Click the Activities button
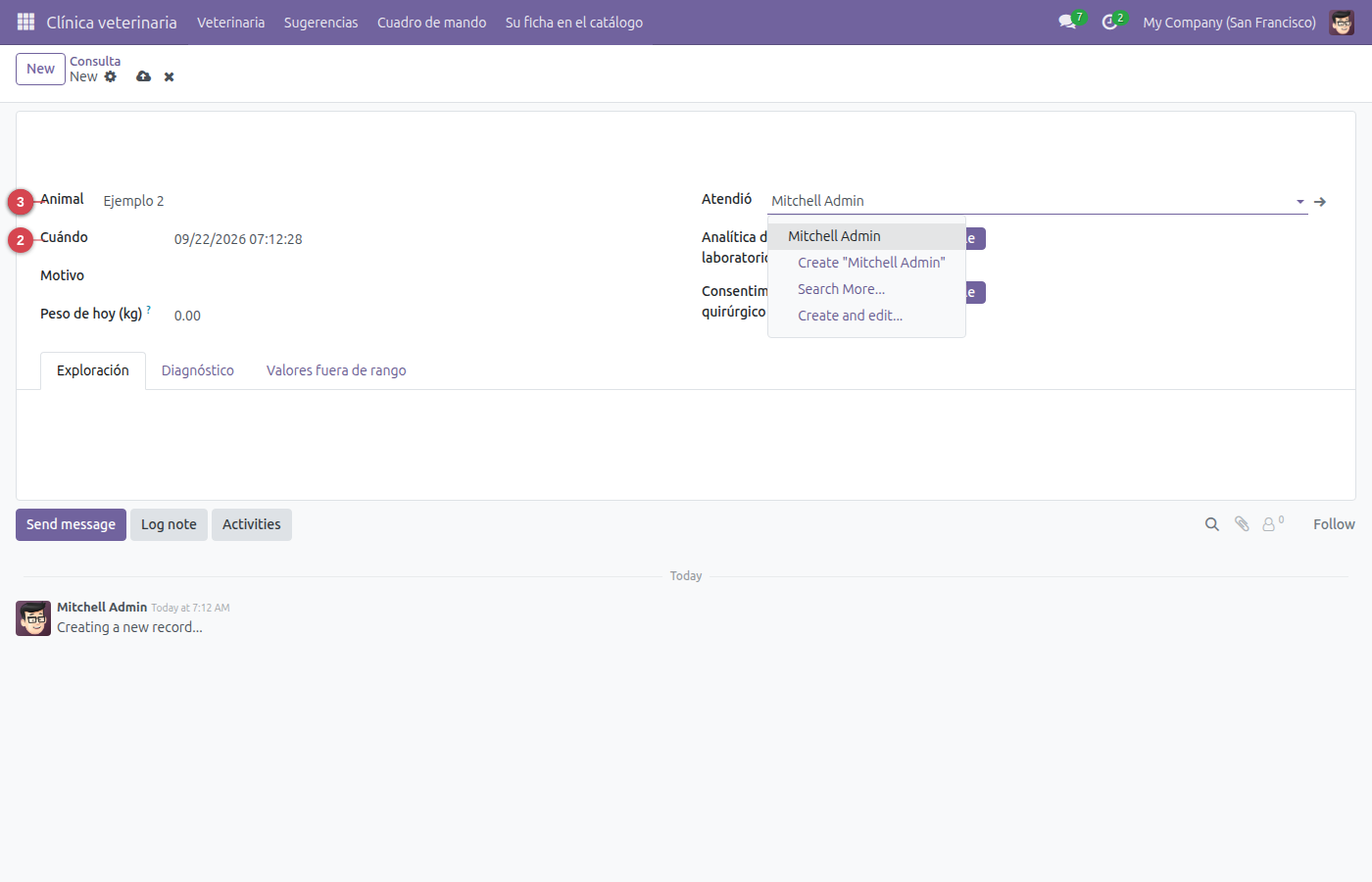 (x=251, y=524)
